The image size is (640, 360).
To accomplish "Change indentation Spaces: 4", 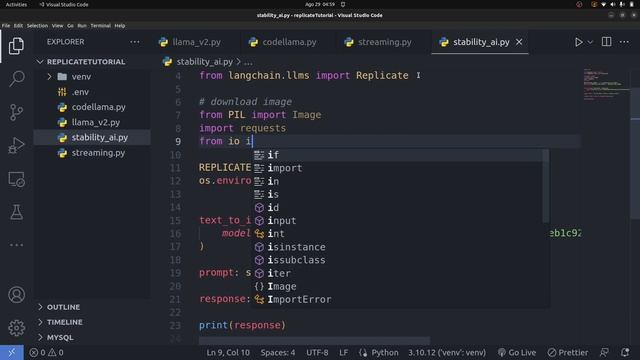I will 278,352.
